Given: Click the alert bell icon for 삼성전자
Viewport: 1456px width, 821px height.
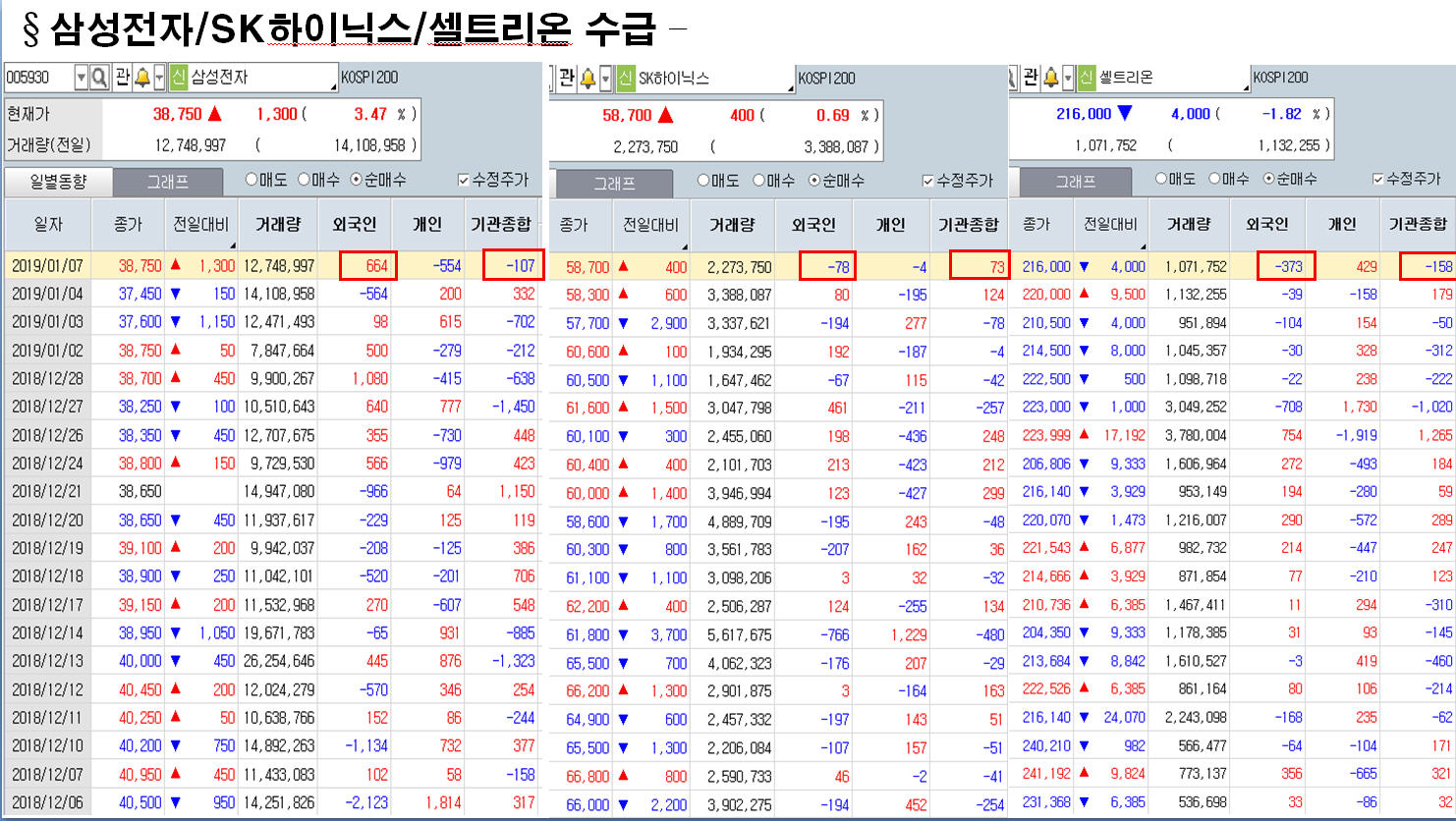Looking at the screenshot, I should (142, 77).
